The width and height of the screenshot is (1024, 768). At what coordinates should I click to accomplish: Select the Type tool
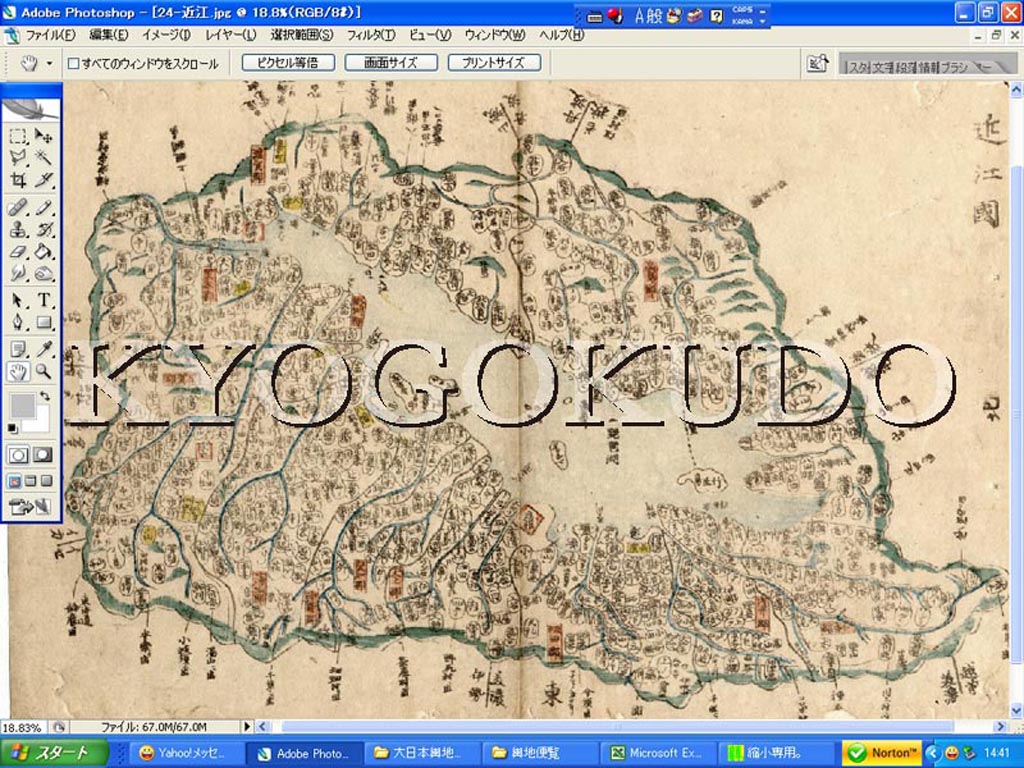43,300
